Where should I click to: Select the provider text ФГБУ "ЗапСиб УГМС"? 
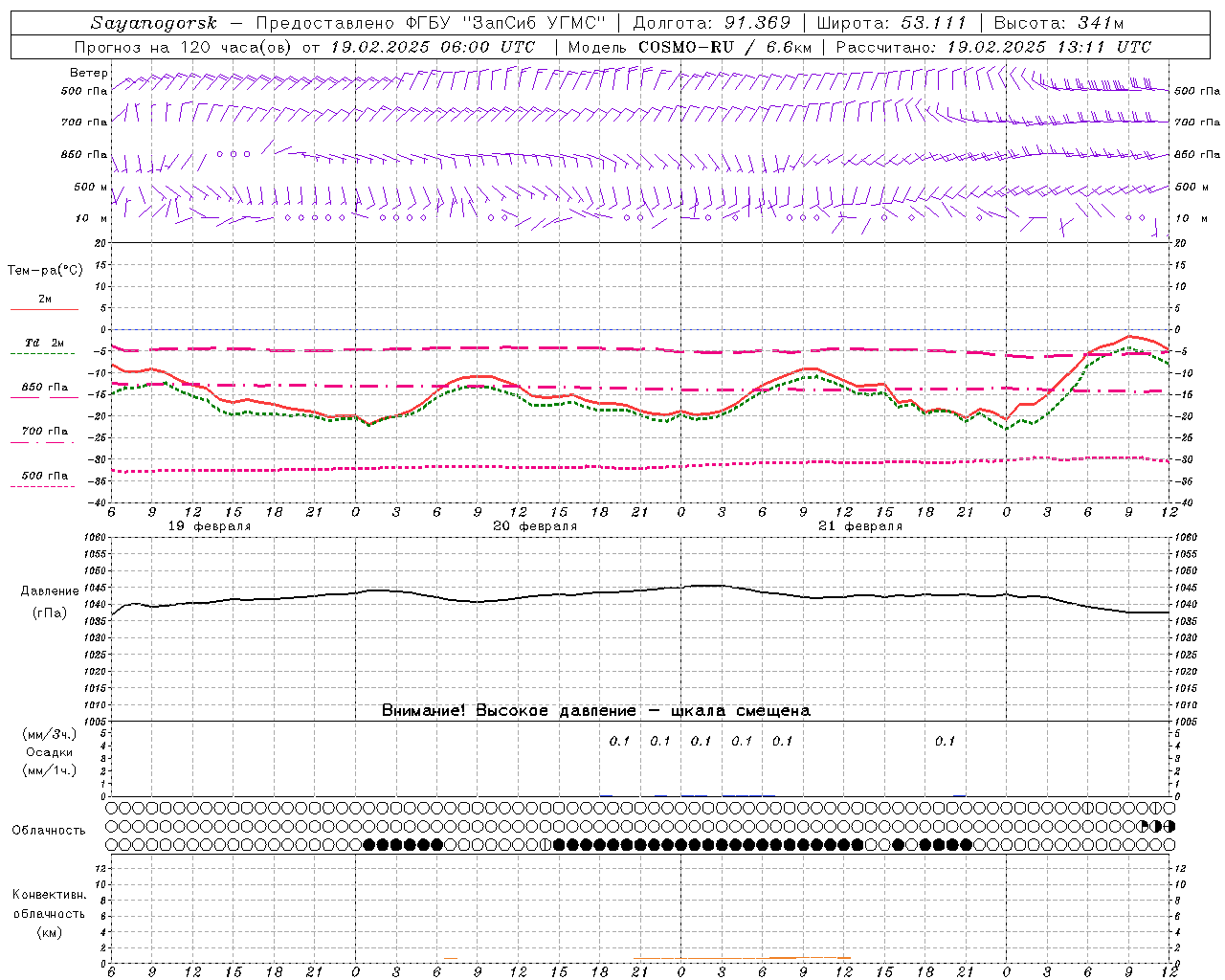pyautogui.click(x=508, y=23)
